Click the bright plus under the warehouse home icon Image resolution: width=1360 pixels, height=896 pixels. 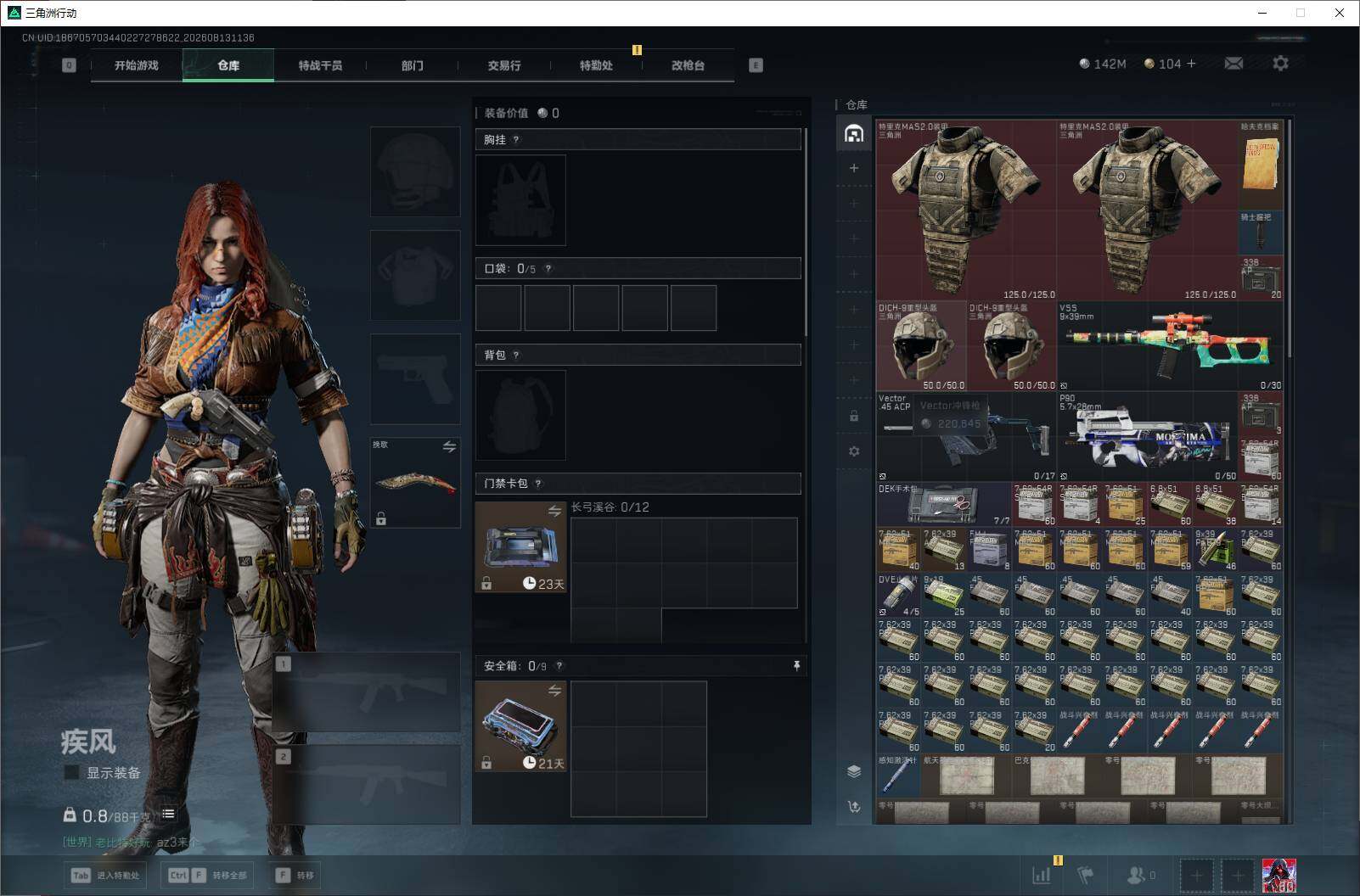tap(854, 168)
